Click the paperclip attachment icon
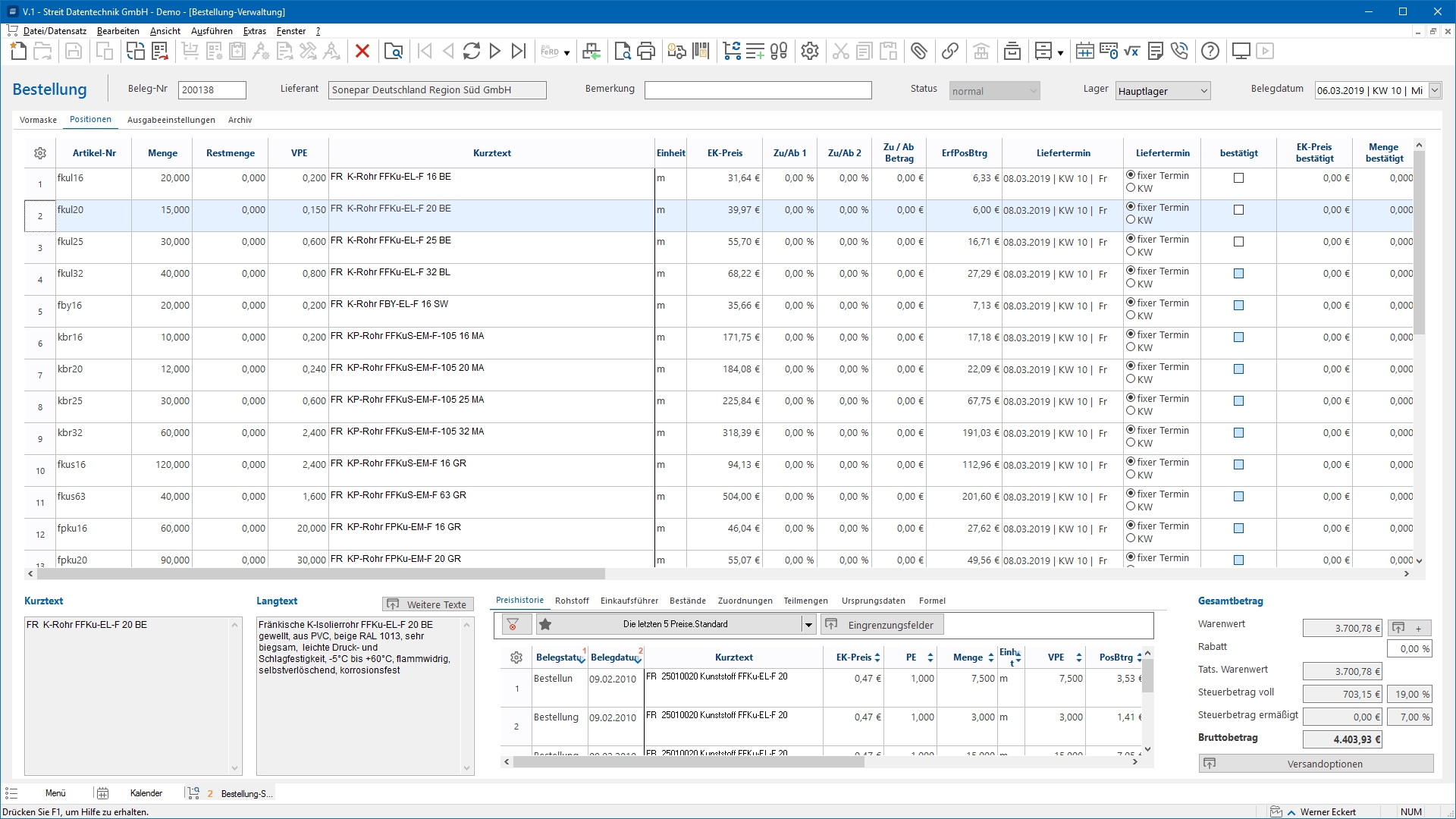The height and width of the screenshot is (819, 1456). coord(919,52)
